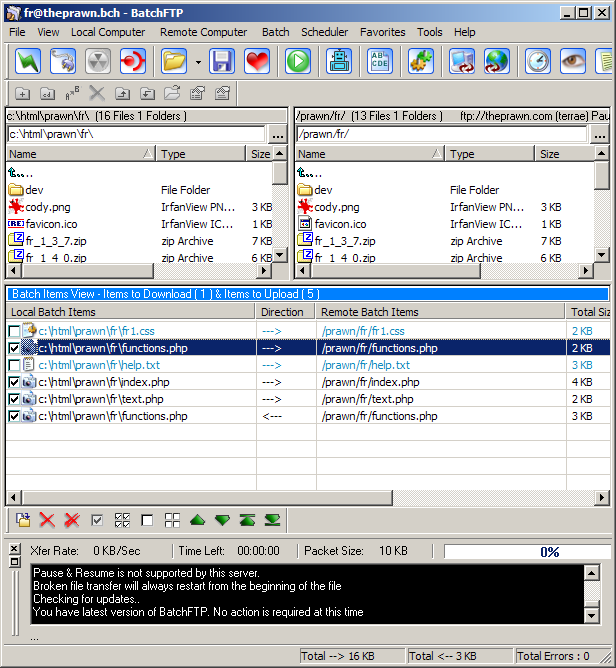Open the Batch menu
The width and height of the screenshot is (616, 668).
tap(275, 32)
